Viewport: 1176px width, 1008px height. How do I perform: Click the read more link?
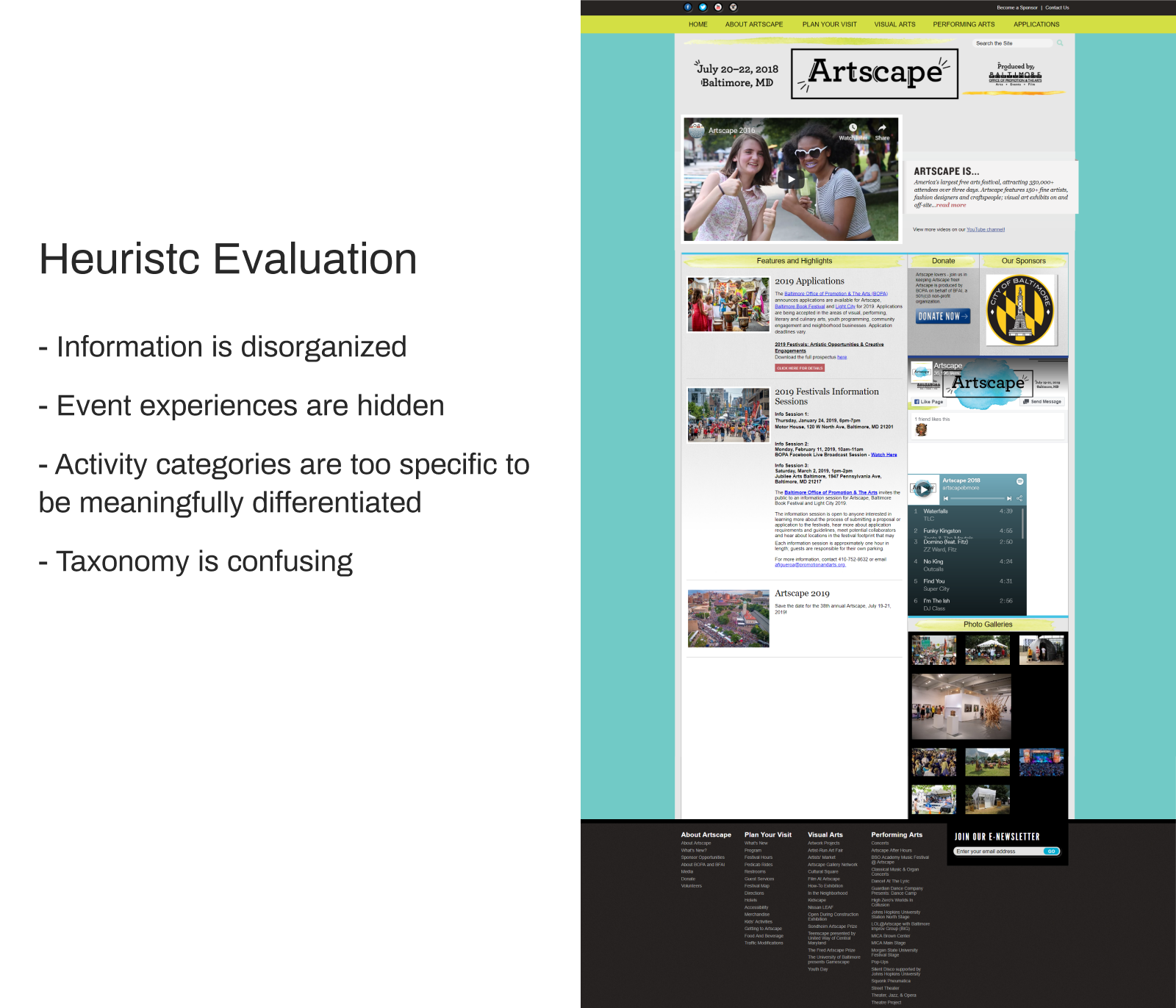coord(950,205)
